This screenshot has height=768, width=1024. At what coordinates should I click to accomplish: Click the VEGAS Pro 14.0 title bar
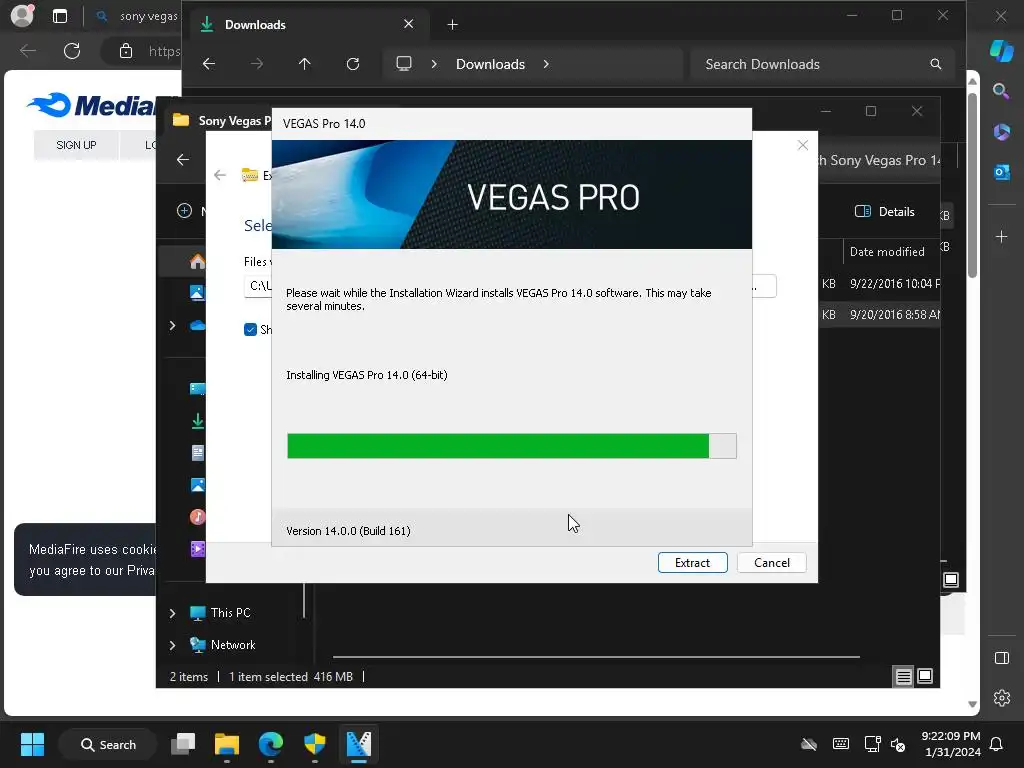(511, 123)
